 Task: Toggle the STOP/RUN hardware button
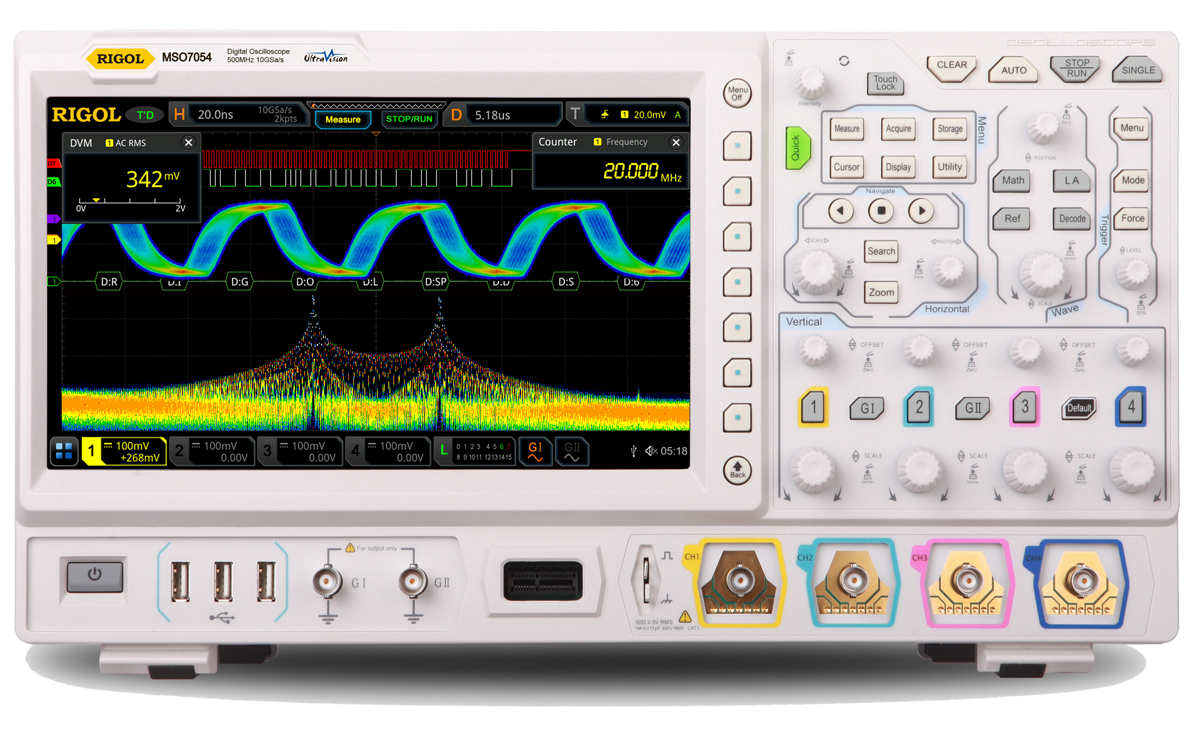tap(1076, 68)
